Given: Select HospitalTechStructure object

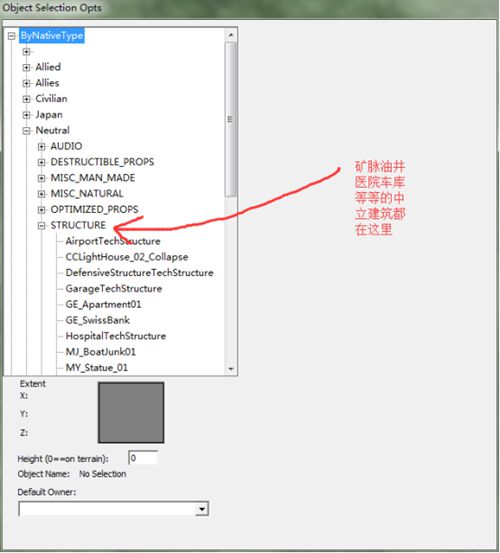Looking at the screenshot, I should (x=116, y=336).
